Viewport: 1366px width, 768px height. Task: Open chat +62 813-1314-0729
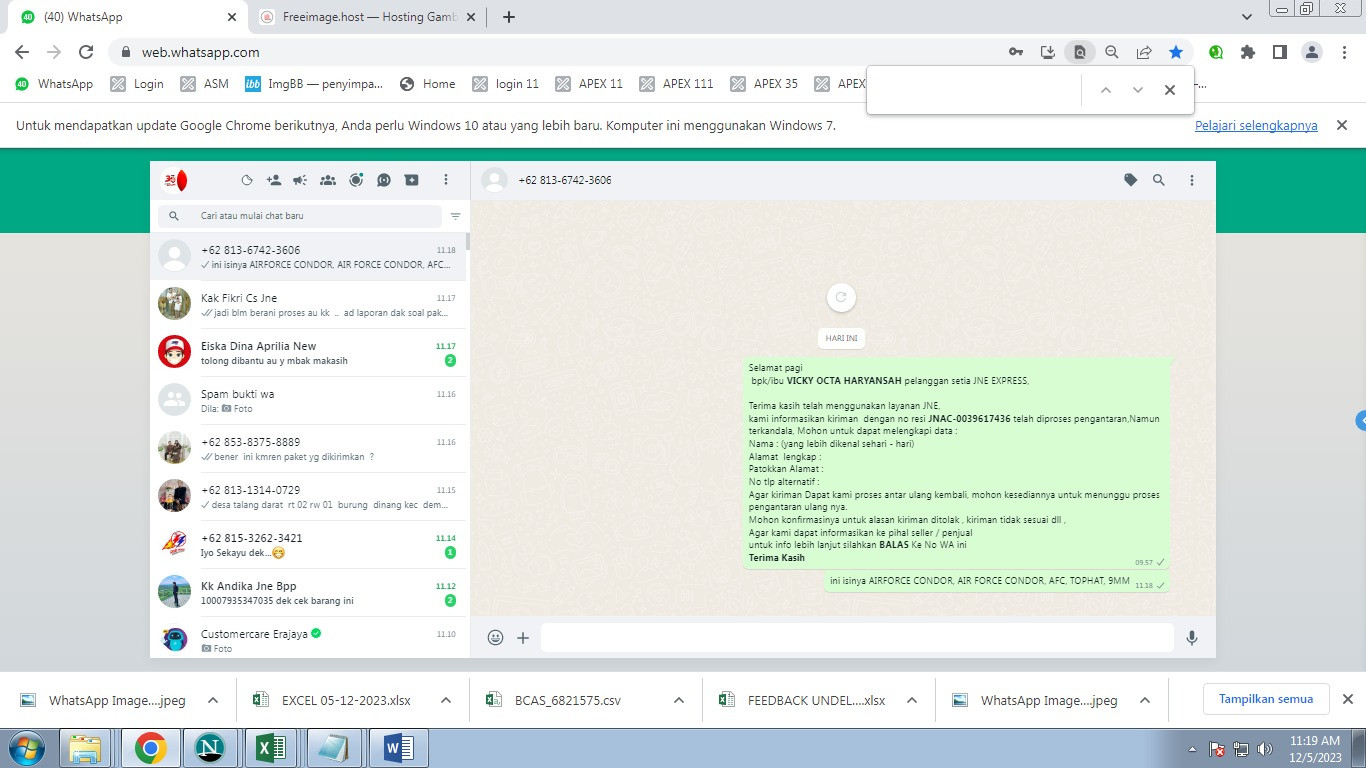click(x=309, y=497)
